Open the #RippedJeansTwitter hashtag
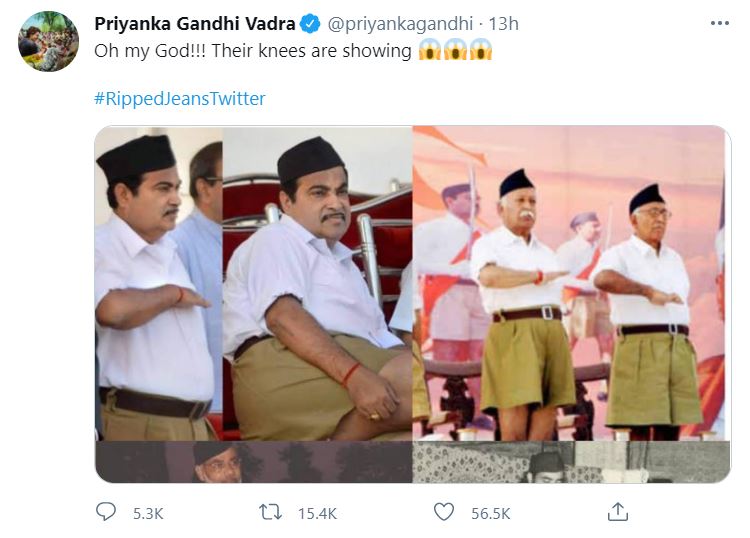The image size is (750, 538). click(x=180, y=99)
